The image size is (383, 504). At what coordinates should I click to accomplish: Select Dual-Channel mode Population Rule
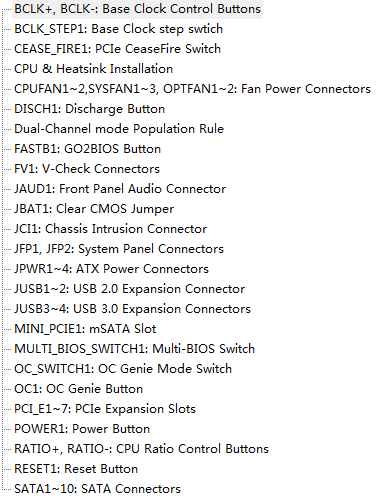(119, 129)
